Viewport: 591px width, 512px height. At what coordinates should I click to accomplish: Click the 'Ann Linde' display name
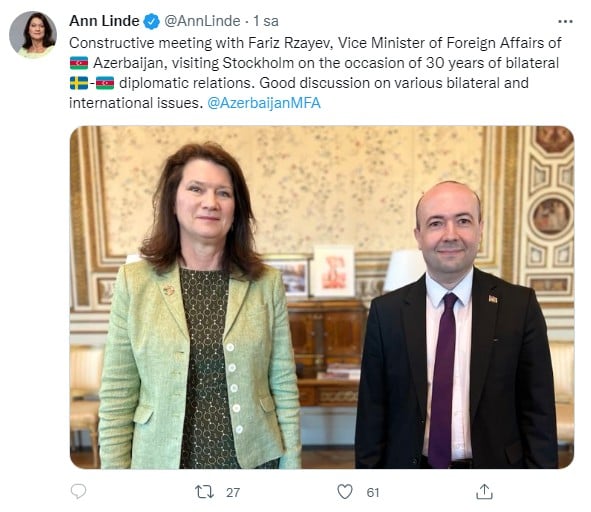tap(104, 21)
